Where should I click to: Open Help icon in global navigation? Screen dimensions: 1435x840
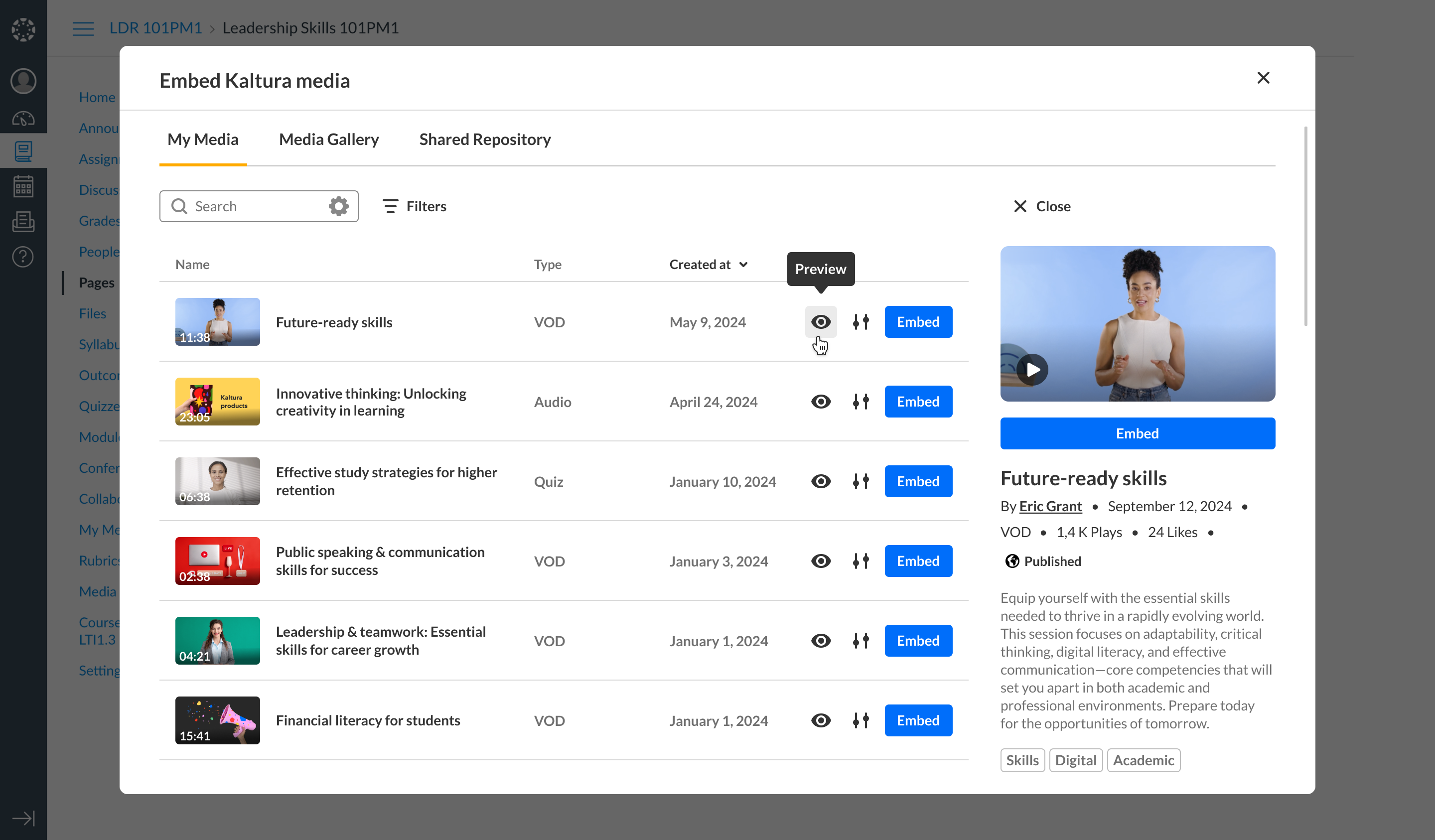tap(23, 257)
